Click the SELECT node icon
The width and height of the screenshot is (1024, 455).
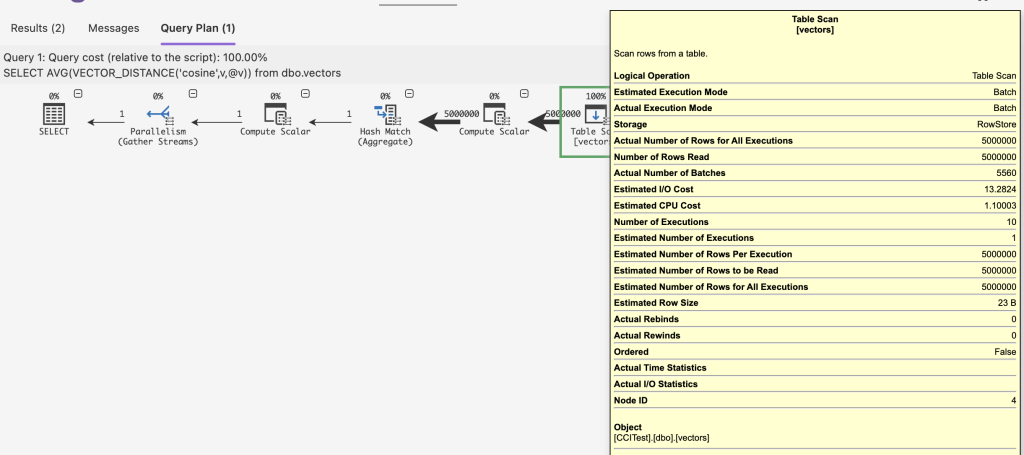click(x=54, y=113)
